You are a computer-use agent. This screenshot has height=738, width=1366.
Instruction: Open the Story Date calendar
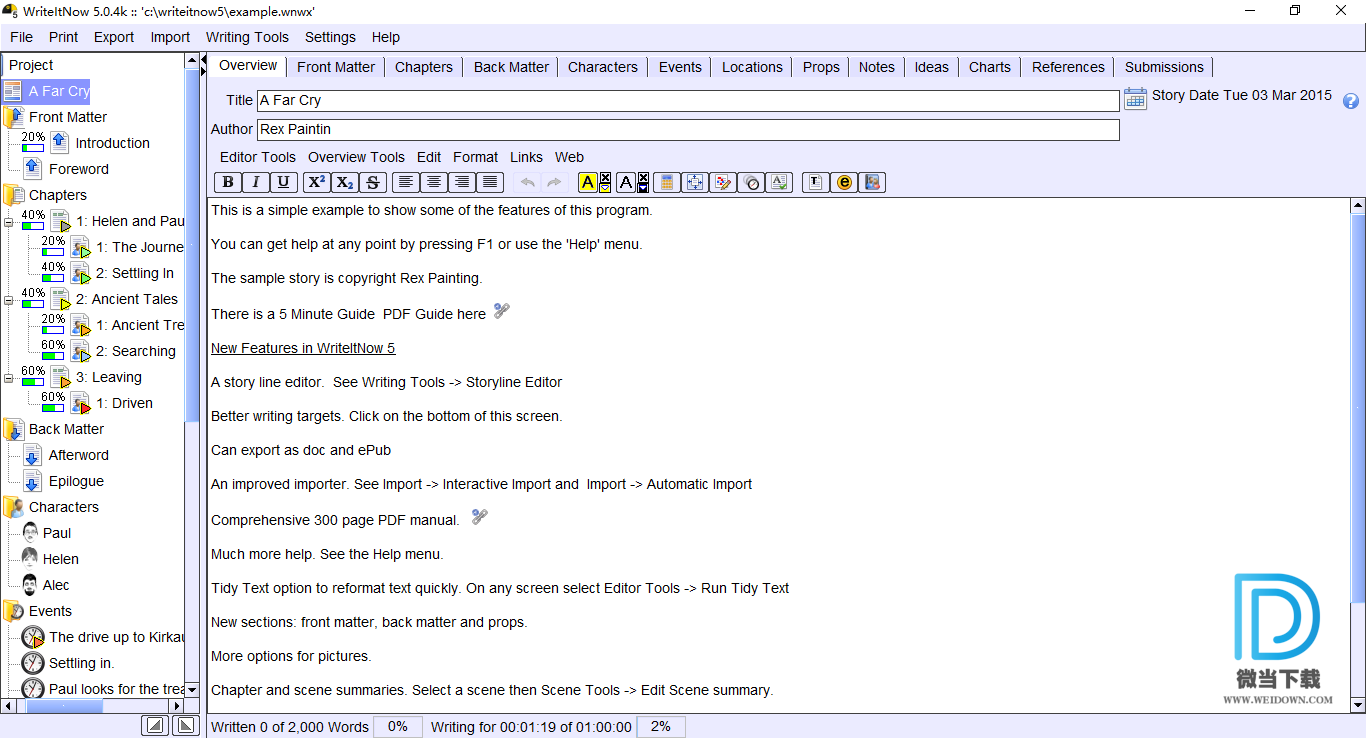click(x=1135, y=97)
